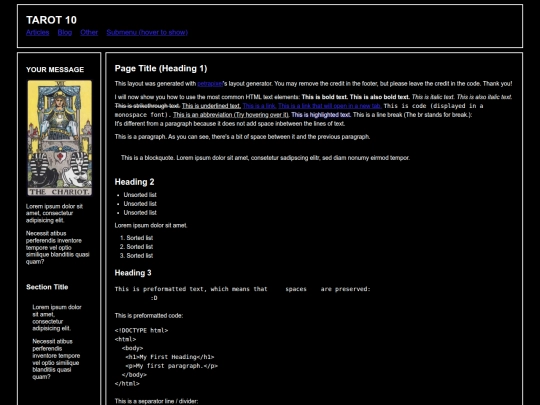Click the third Sorted list item
Viewport: 540px width, 405px height.
click(x=139, y=256)
